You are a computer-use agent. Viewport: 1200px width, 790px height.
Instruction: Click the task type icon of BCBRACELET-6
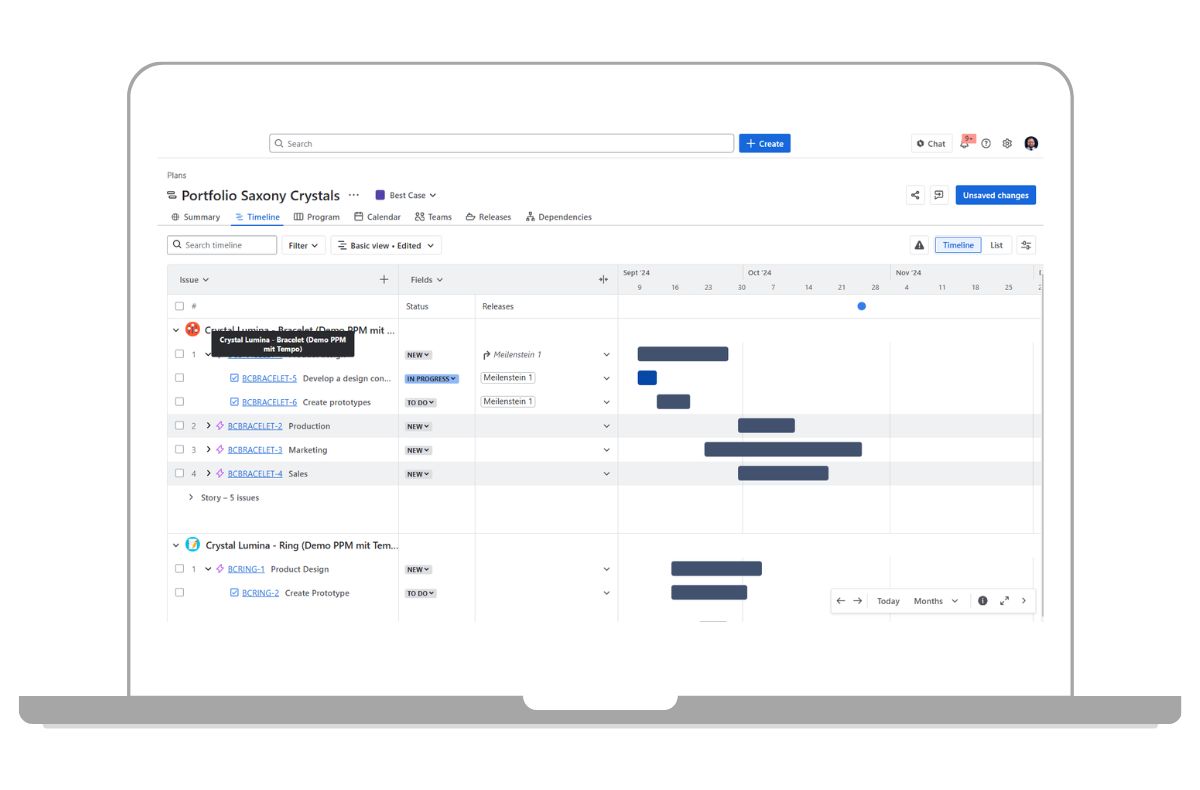[234, 402]
